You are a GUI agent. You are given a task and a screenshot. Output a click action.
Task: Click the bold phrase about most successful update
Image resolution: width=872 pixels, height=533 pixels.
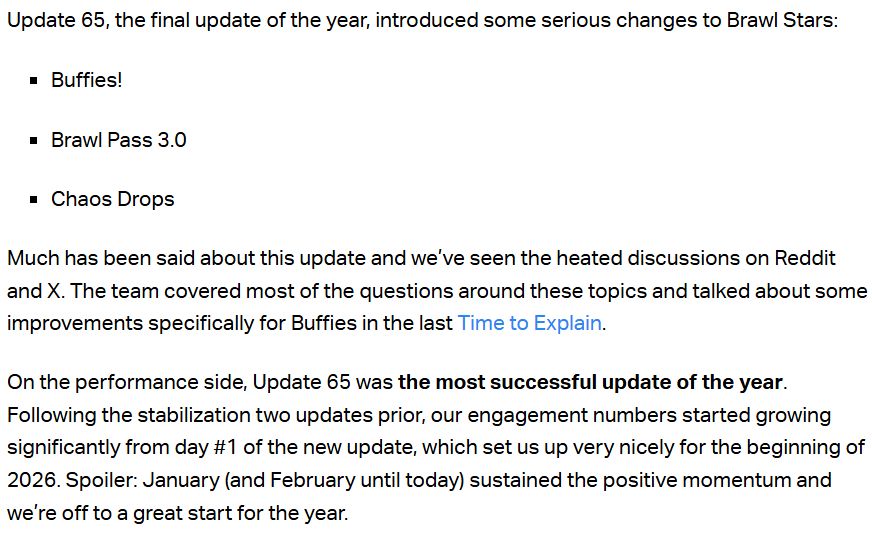click(x=590, y=383)
